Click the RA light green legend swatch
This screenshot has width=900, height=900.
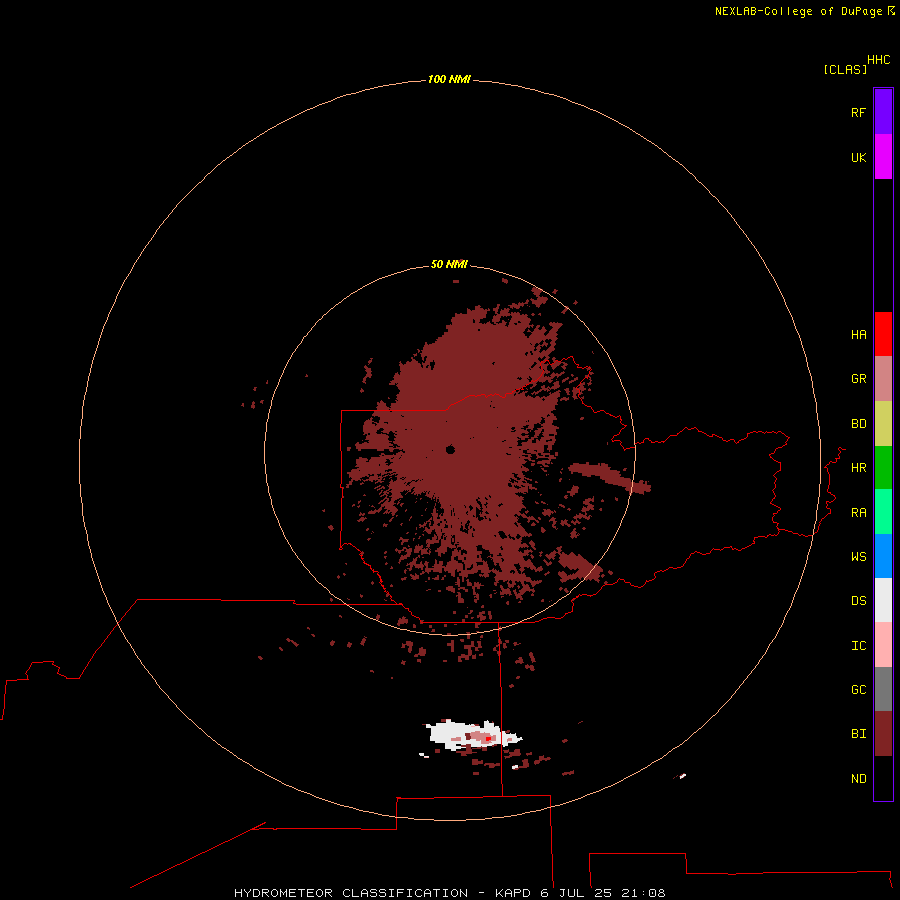click(x=883, y=512)
